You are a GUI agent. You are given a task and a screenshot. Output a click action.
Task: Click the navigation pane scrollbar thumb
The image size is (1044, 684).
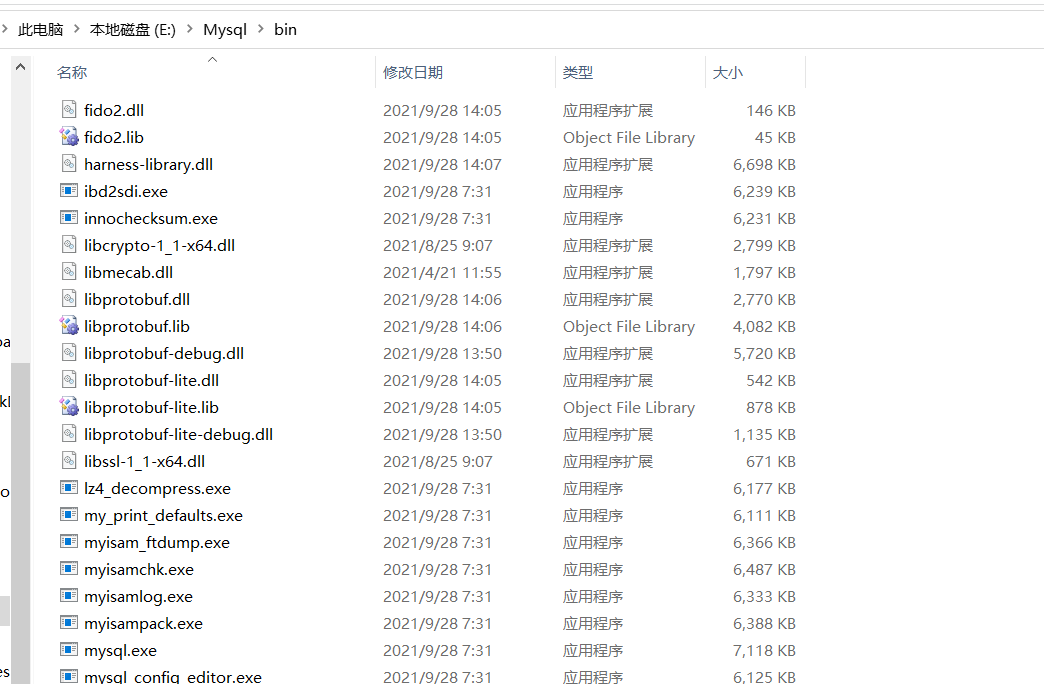21,523
